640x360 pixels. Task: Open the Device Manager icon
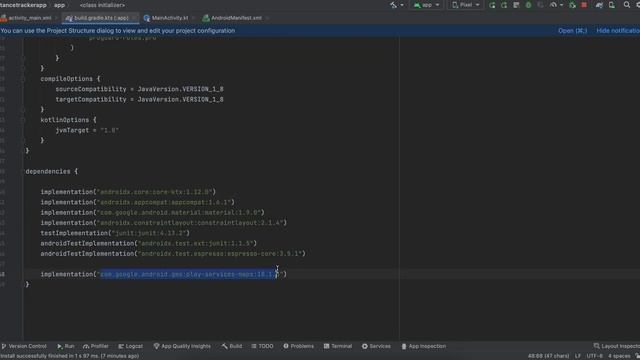611,5
